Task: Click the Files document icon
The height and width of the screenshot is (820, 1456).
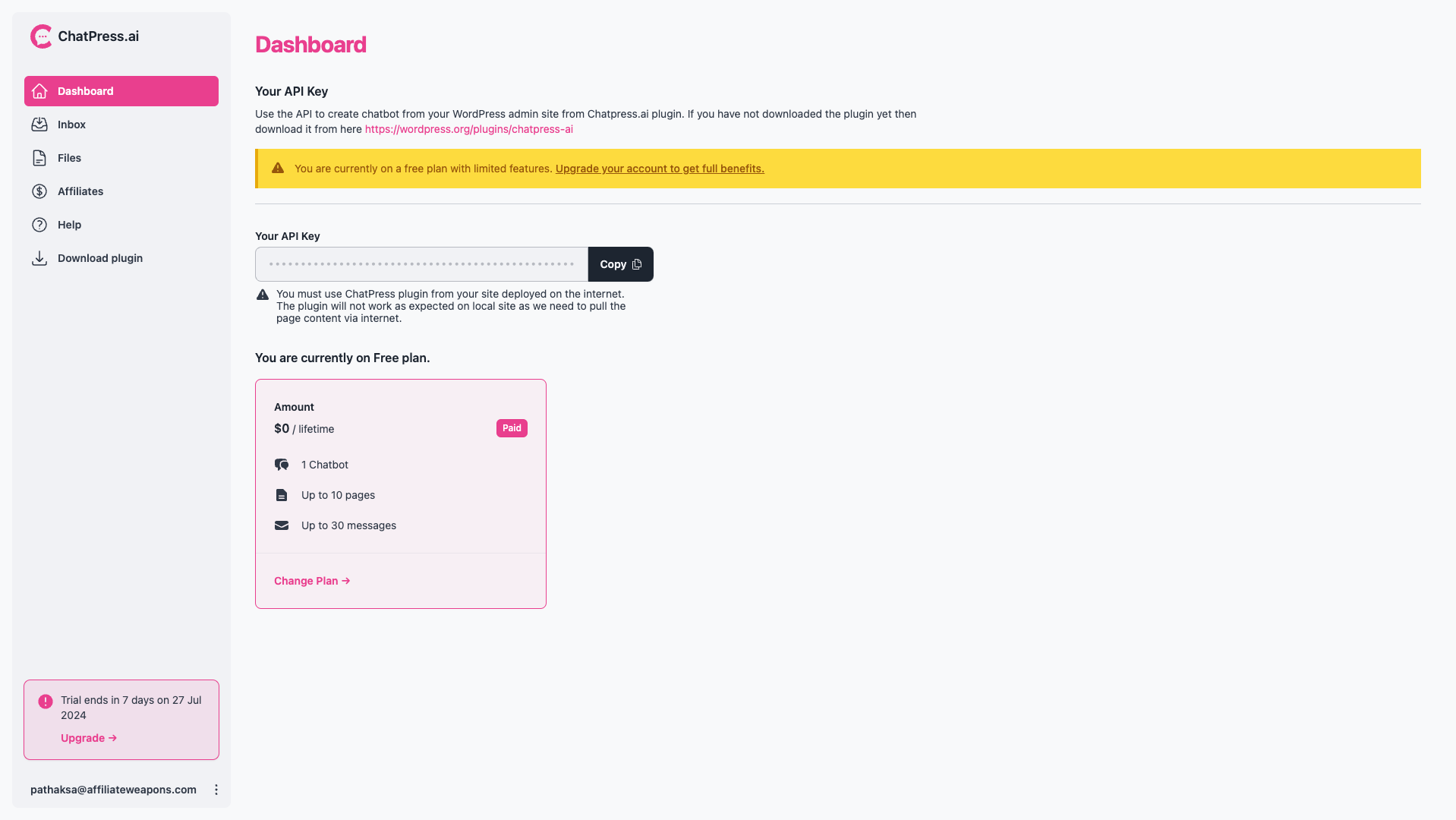Action: tap(39, 158)
